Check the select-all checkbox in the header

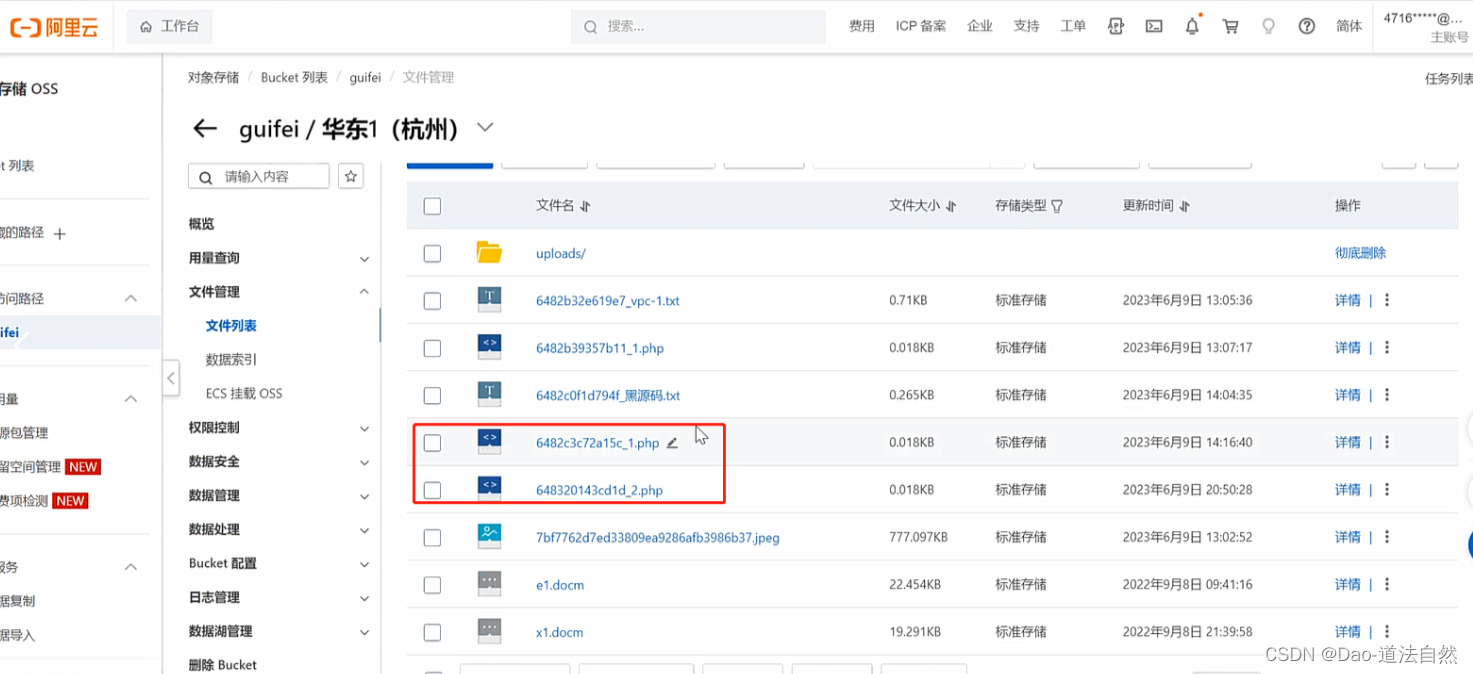pyautogui.click(x=432, y=206)
